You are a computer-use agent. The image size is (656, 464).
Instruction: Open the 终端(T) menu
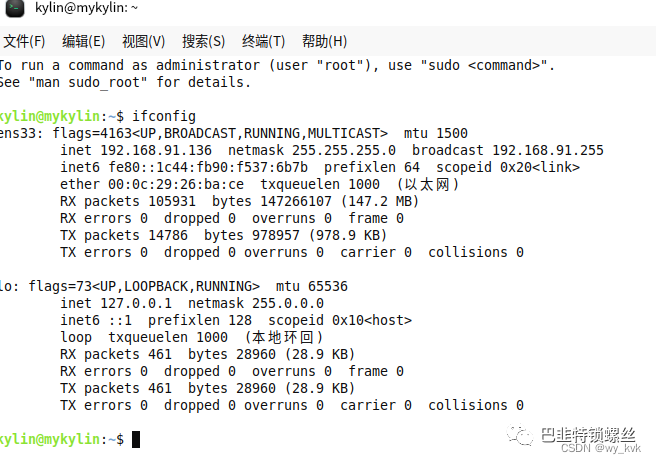tap(263, 41)
